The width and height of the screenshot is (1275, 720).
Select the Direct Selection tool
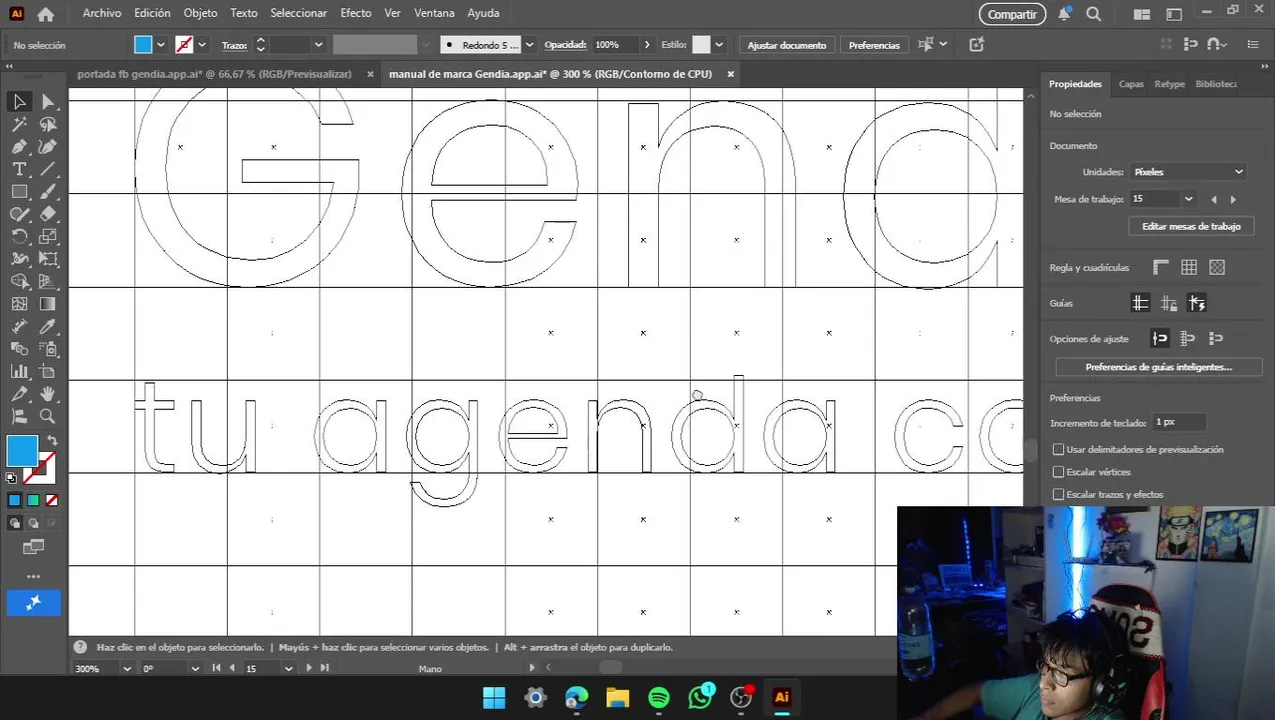pos(48,101)
